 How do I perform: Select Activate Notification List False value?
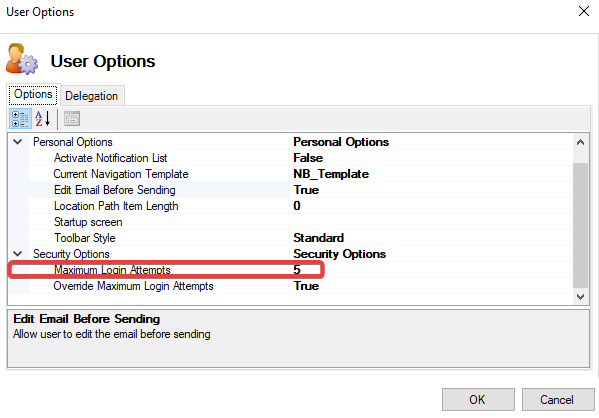click(x=431, y=158)
